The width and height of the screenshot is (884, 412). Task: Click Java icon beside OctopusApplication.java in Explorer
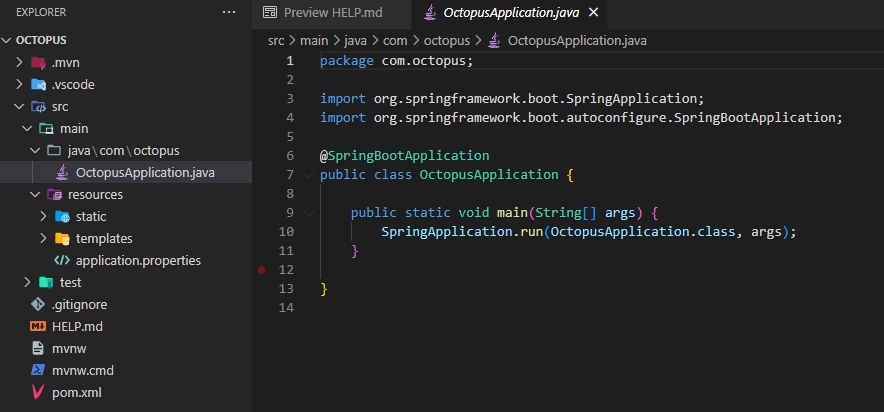[x=62, y=172]
